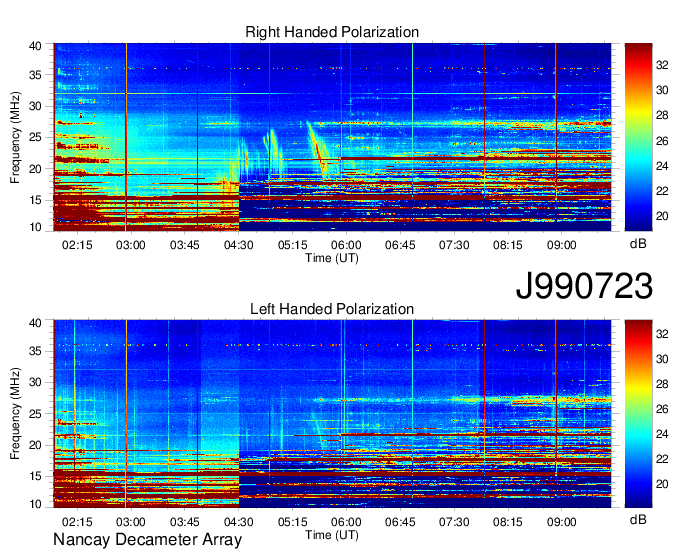
Task: Click the 35 MHz tick of Right Handed plot
Action: coord(35,75)
